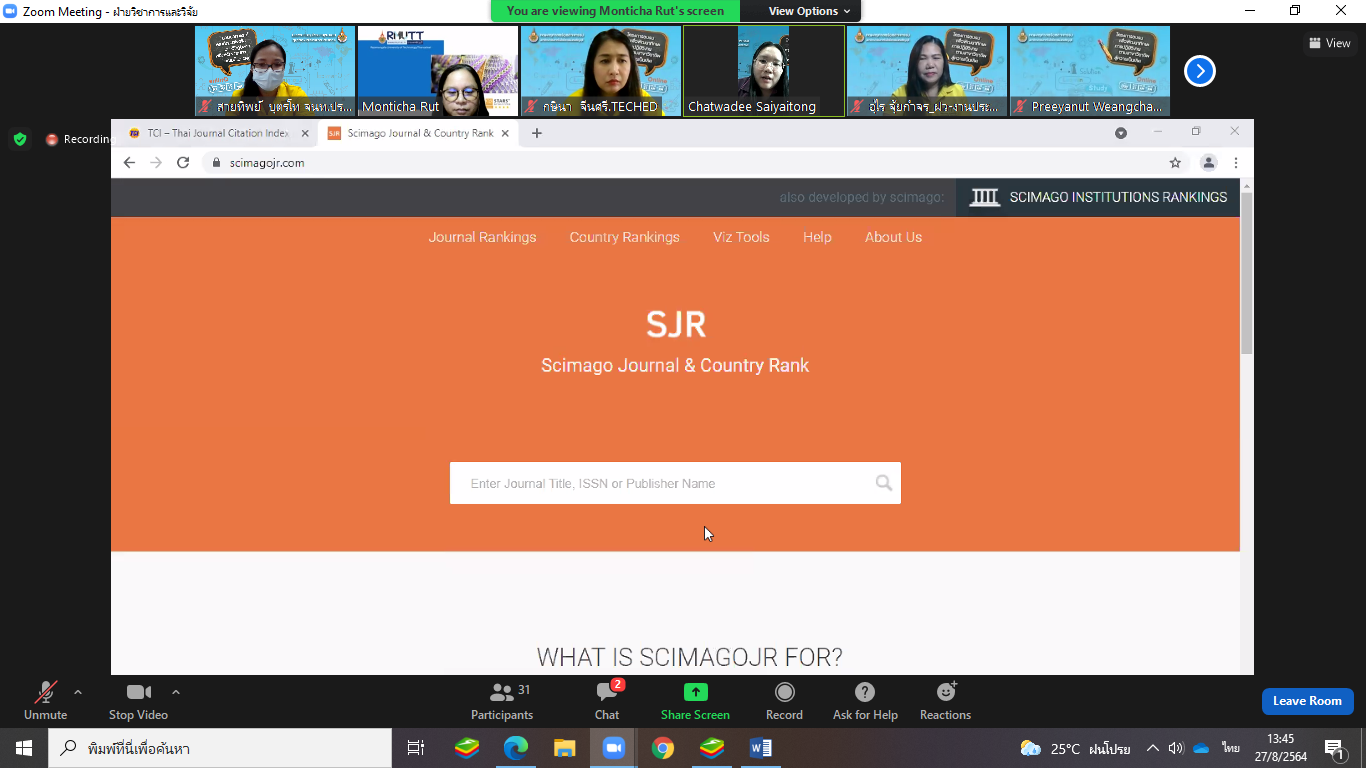This screenshot has width=1366, height=768.
Task: Click weather widget showing 25°C
Action: 1075,748
